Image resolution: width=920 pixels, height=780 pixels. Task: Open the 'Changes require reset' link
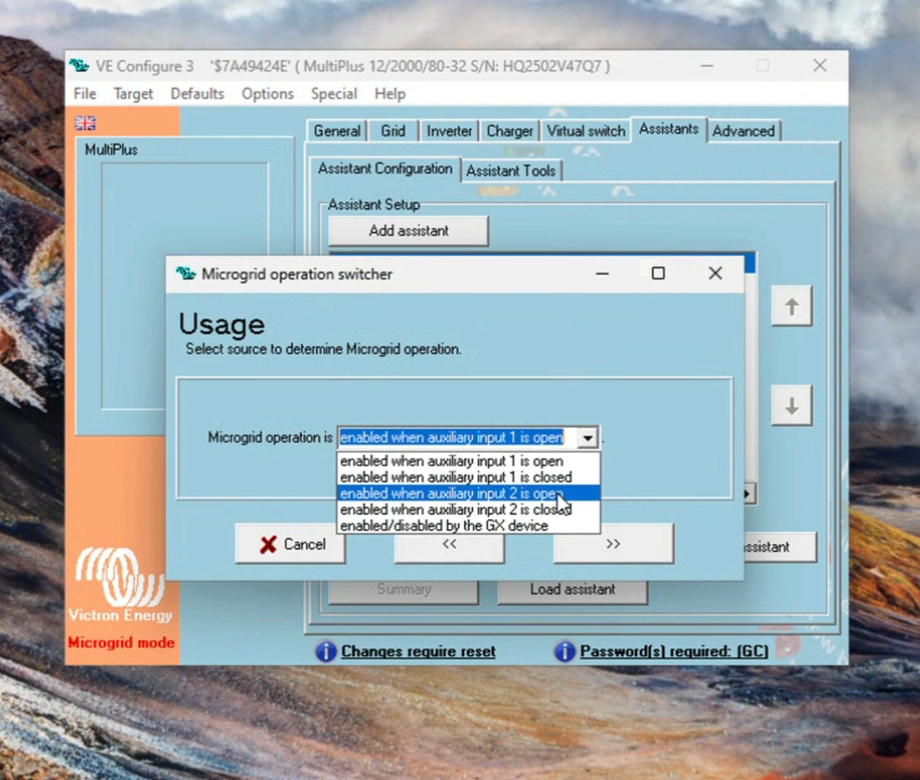point(418,651)
